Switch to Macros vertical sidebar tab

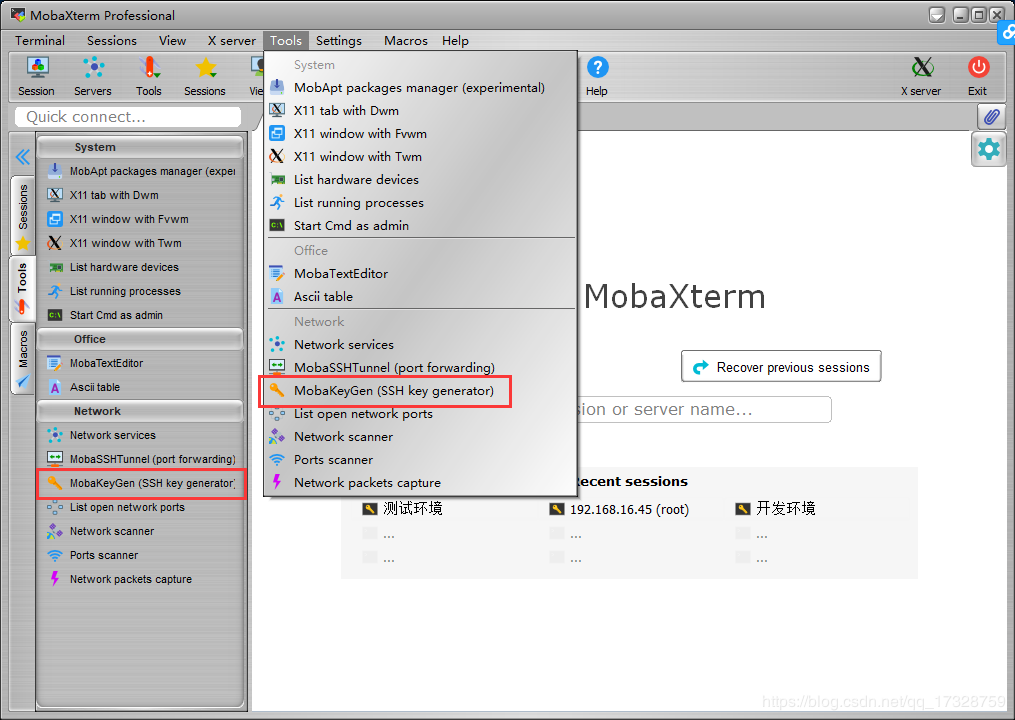pos(23,358)
